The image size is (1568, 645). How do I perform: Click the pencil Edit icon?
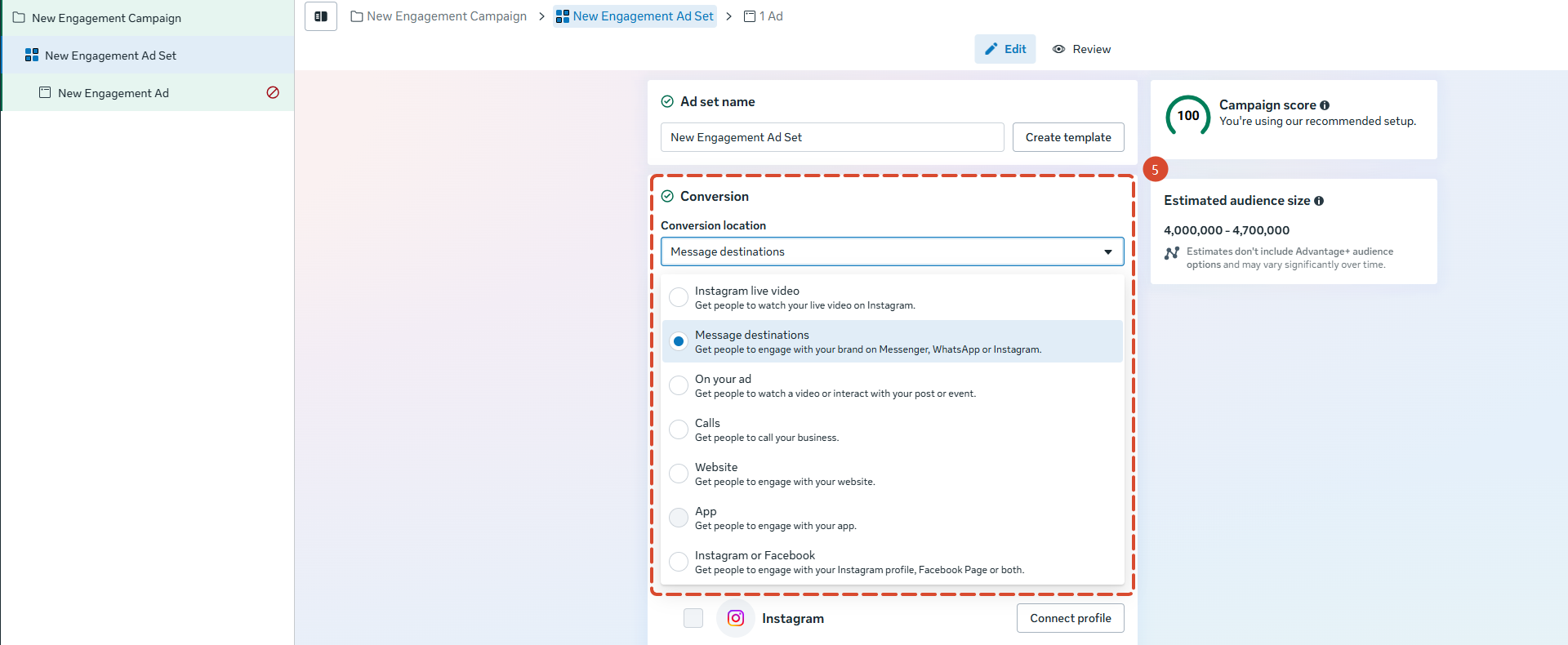click(x=991, y=49)
